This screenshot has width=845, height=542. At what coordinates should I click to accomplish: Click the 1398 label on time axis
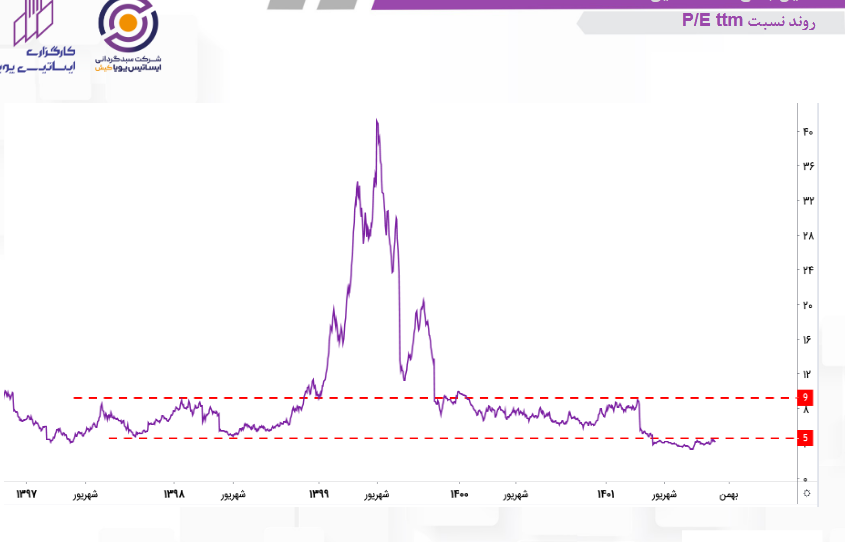tap(173, 494)
